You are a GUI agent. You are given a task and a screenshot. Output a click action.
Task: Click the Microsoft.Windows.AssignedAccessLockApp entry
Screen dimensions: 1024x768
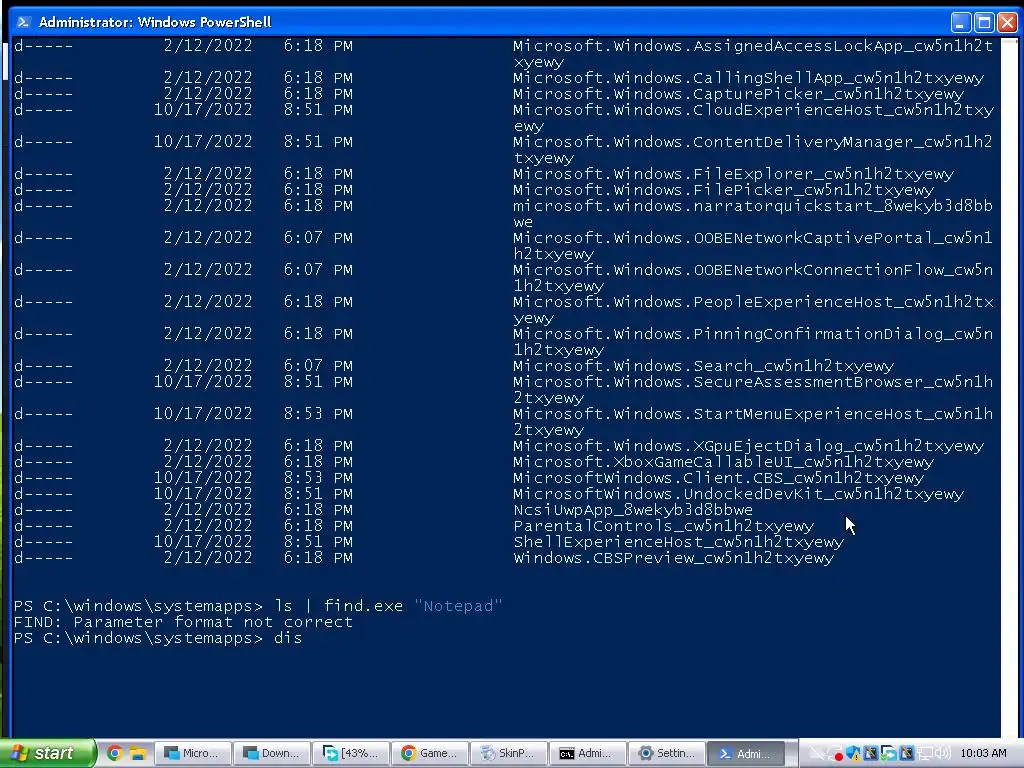click(752, 54)
